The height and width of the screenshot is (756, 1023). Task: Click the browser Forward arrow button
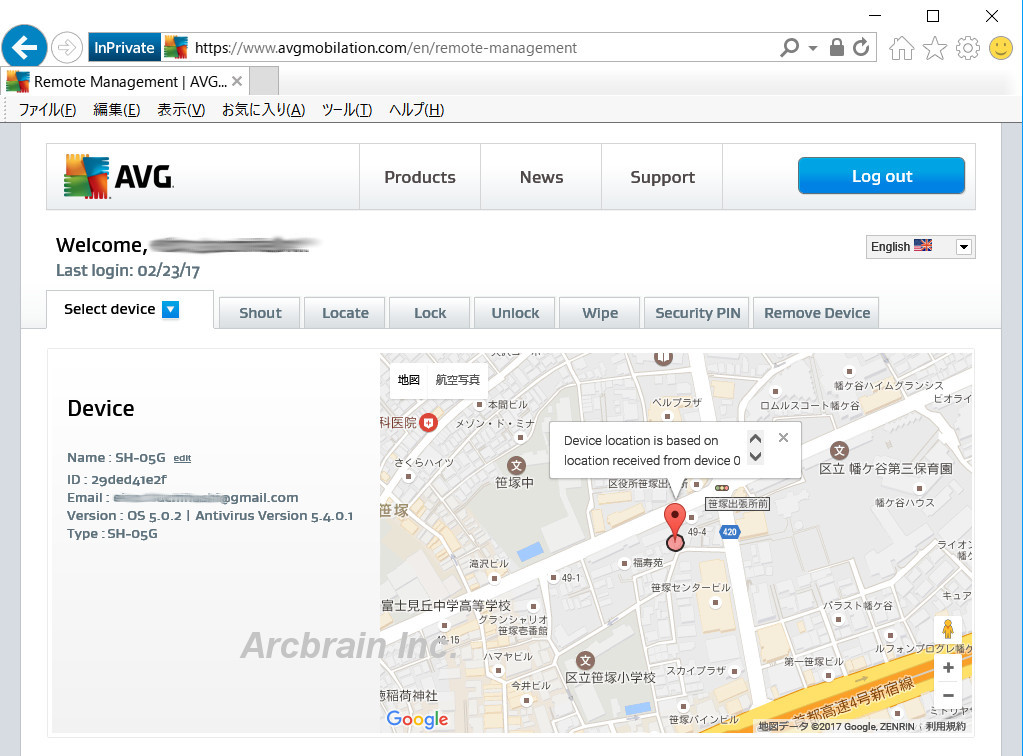click(x=67, y=48)
